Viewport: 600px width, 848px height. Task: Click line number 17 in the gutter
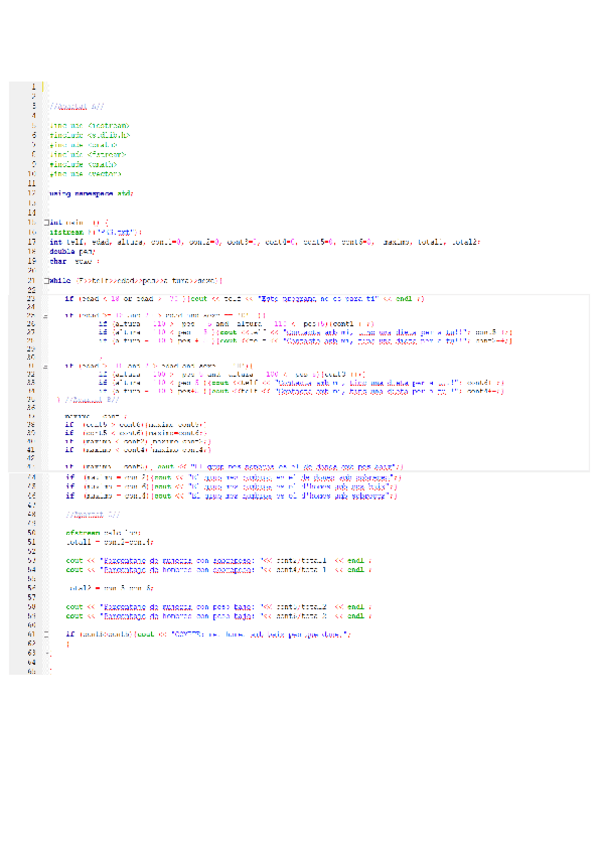[33, 242]
